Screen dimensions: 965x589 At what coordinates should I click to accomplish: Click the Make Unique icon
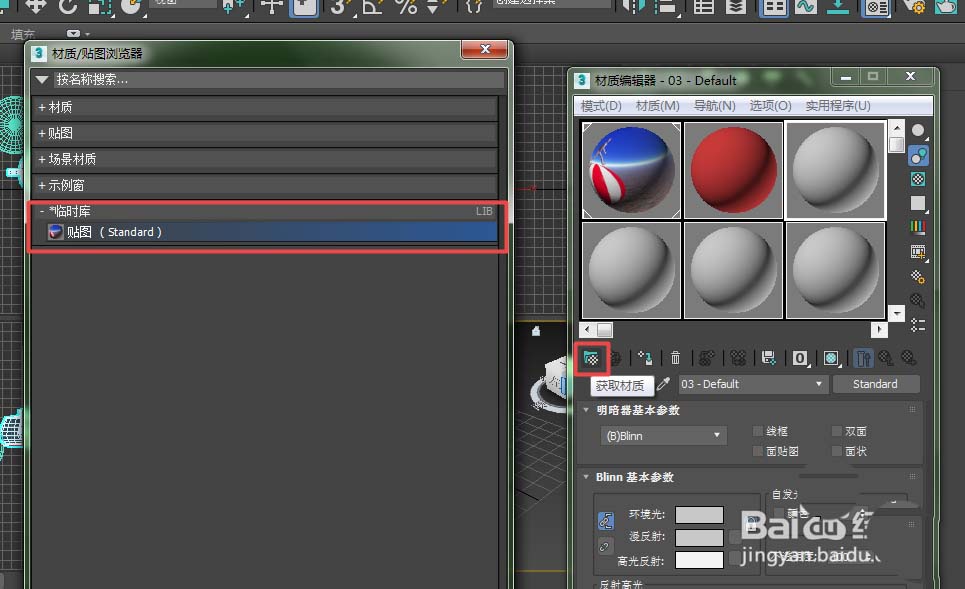pyautogui.click(x=738, y=358)
